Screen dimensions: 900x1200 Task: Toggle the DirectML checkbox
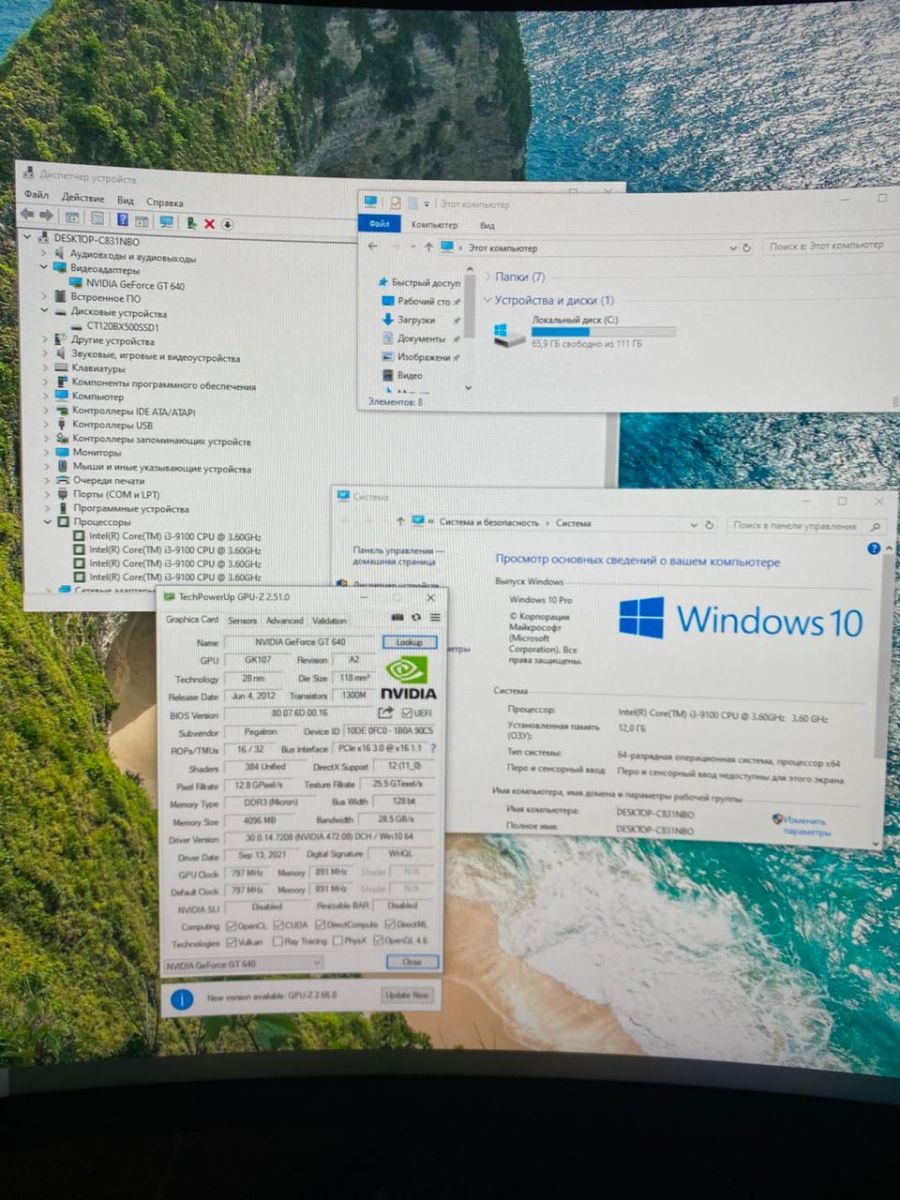pyautogui.click(x=388, y=925)
